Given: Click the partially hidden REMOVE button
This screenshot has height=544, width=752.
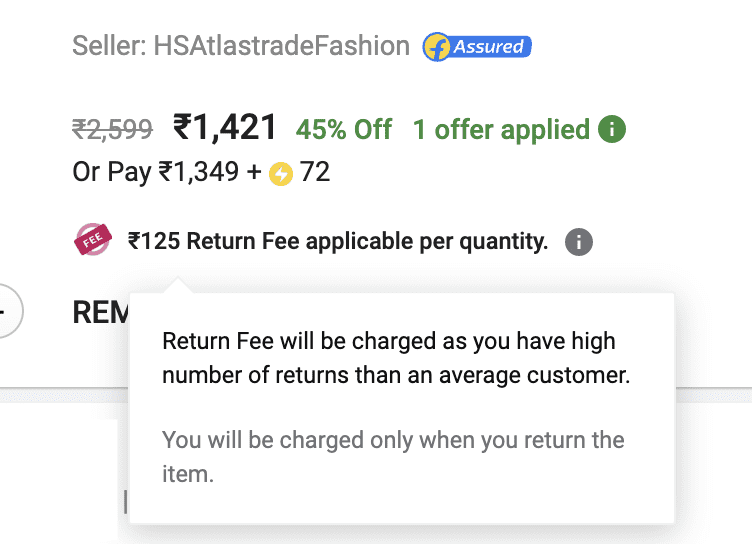Looking at the screenshot, I should (101, 312).
